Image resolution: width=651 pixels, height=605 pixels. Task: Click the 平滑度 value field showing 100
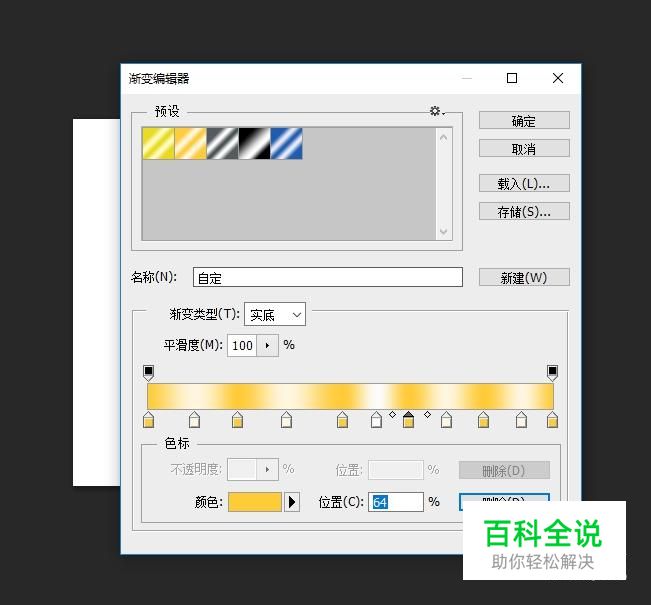coord(242,345)
